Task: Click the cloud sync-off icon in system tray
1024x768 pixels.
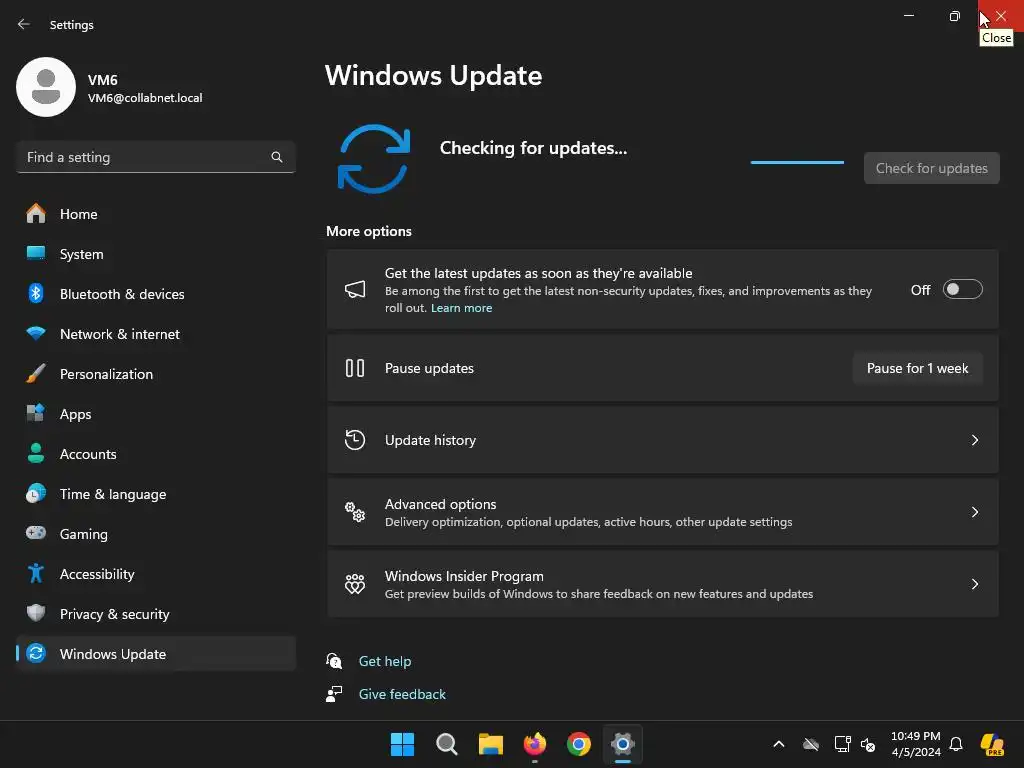Action: [x=810, y=744]
